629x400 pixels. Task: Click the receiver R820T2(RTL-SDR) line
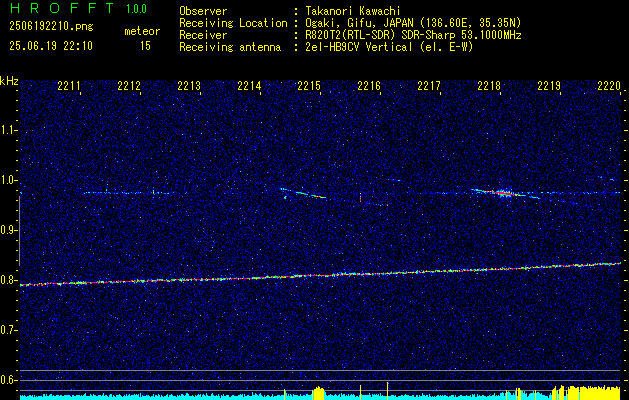tap(413, 35)
